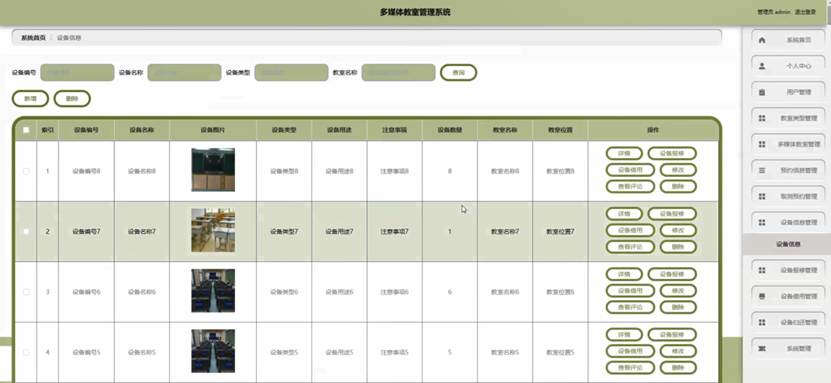Check the checkbox for row 设备编号6
Screen dimensions: 831x383
26,292
